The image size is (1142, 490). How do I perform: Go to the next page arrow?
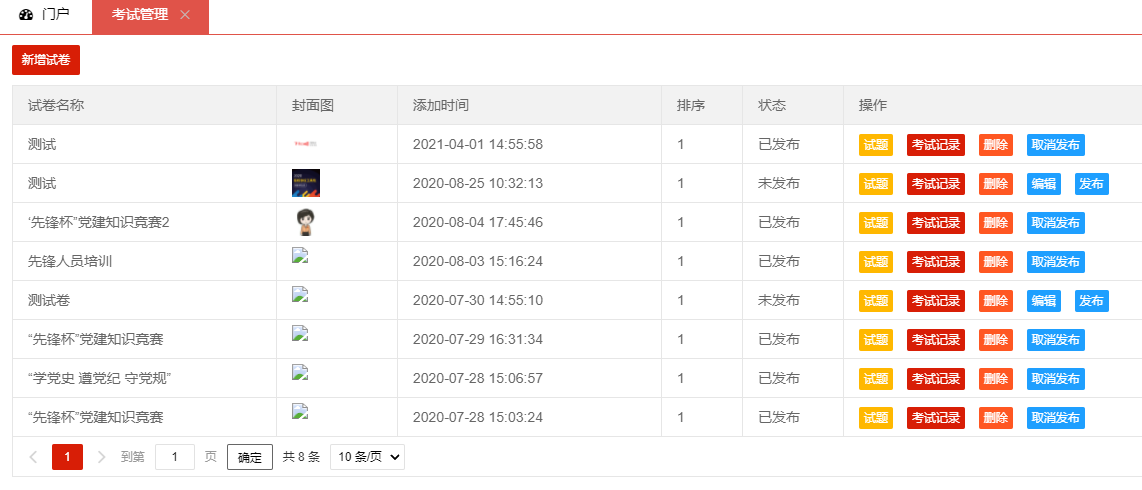coord(101,457)
